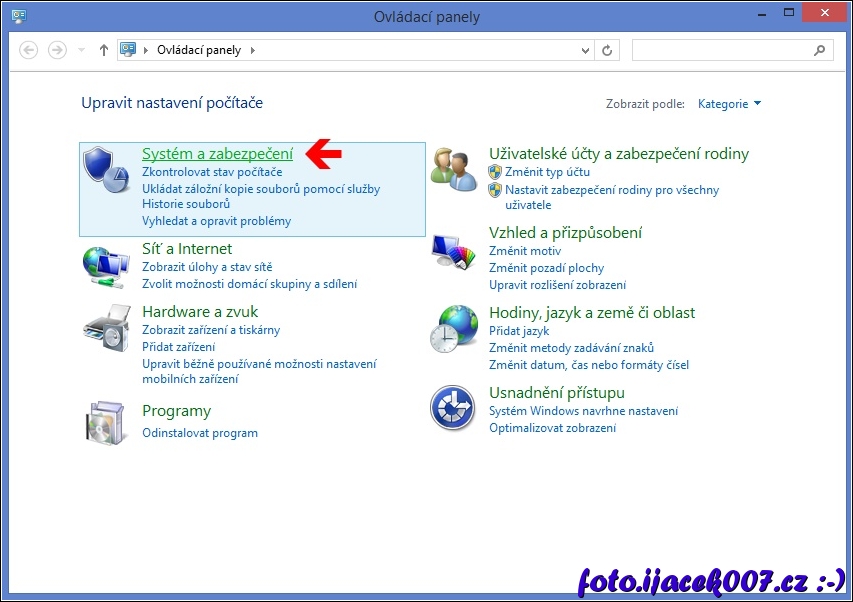
Task: Click the Usnadnění přístupu icon
Action: (452, 407)
